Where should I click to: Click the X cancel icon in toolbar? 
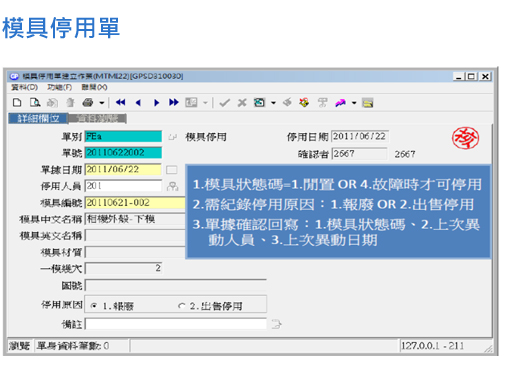pos(242,103)
